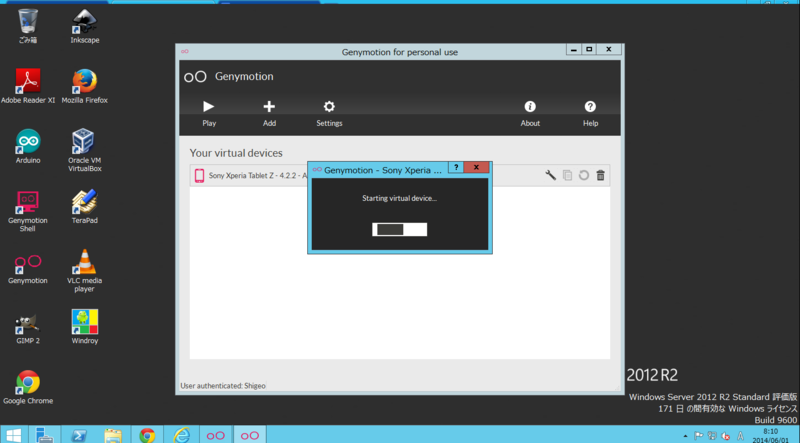
Task: Click the taskbar clock showing 8:10
Action: 770,435
